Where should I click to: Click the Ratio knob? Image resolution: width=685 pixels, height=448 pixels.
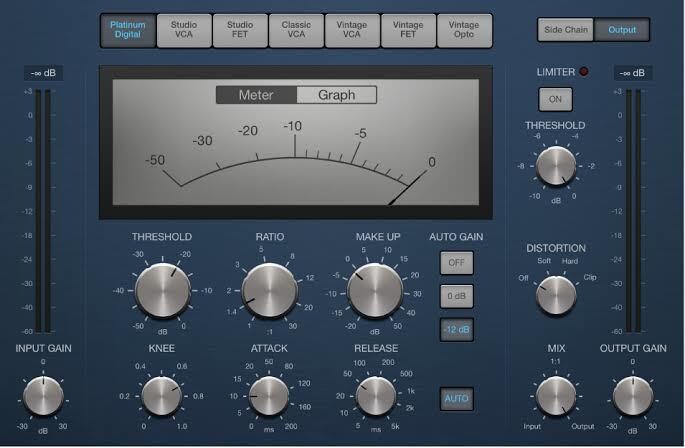270,291
